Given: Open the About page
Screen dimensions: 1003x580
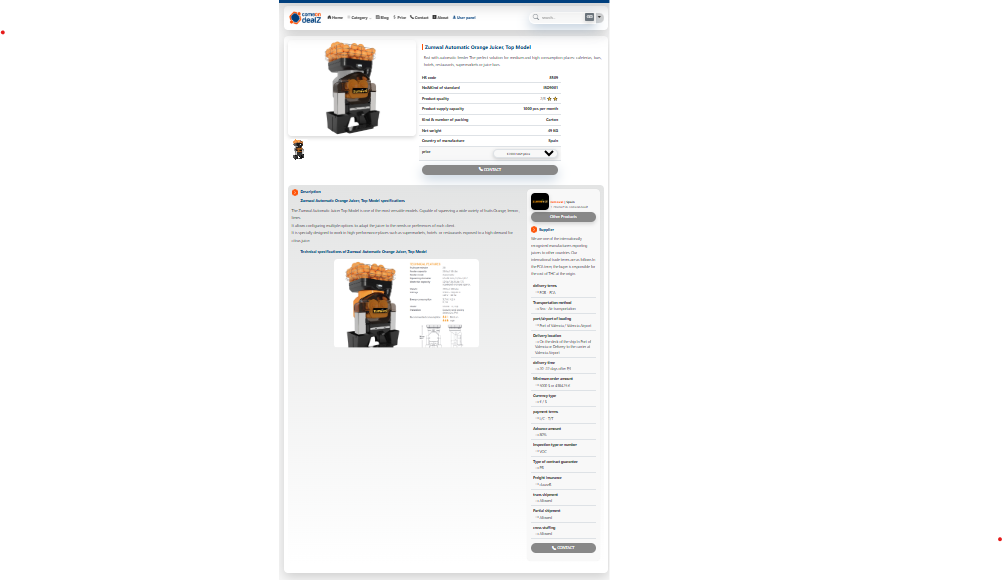Looking at the screenshot, I should (441, 17).
